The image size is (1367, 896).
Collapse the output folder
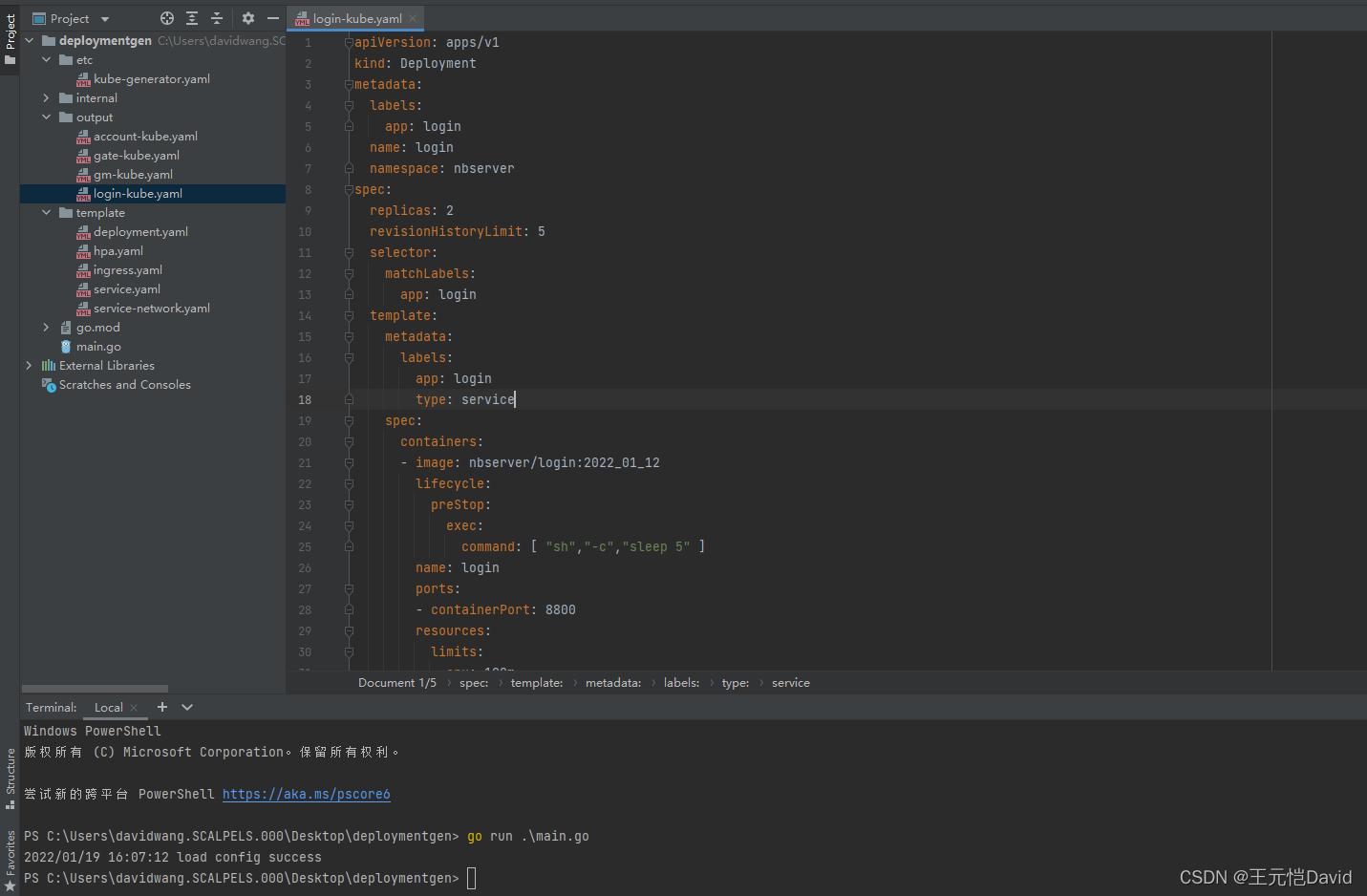click(46, 117)
